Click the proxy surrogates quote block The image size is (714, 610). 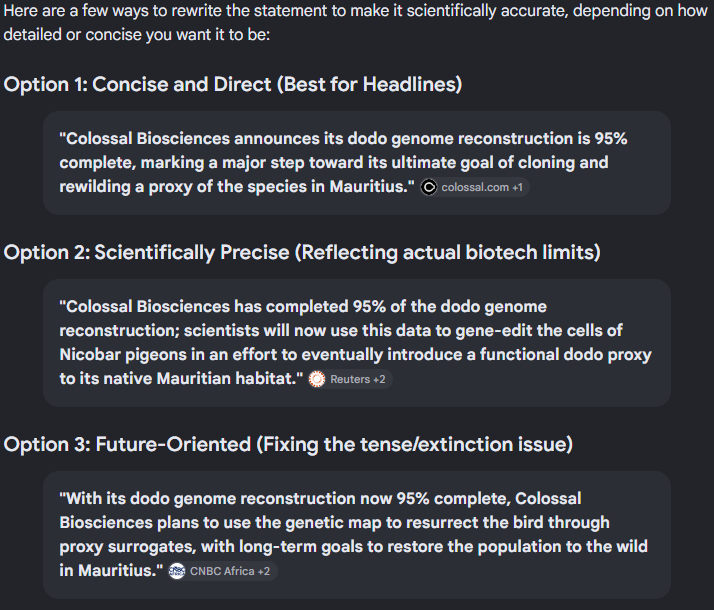pos(357,535)
